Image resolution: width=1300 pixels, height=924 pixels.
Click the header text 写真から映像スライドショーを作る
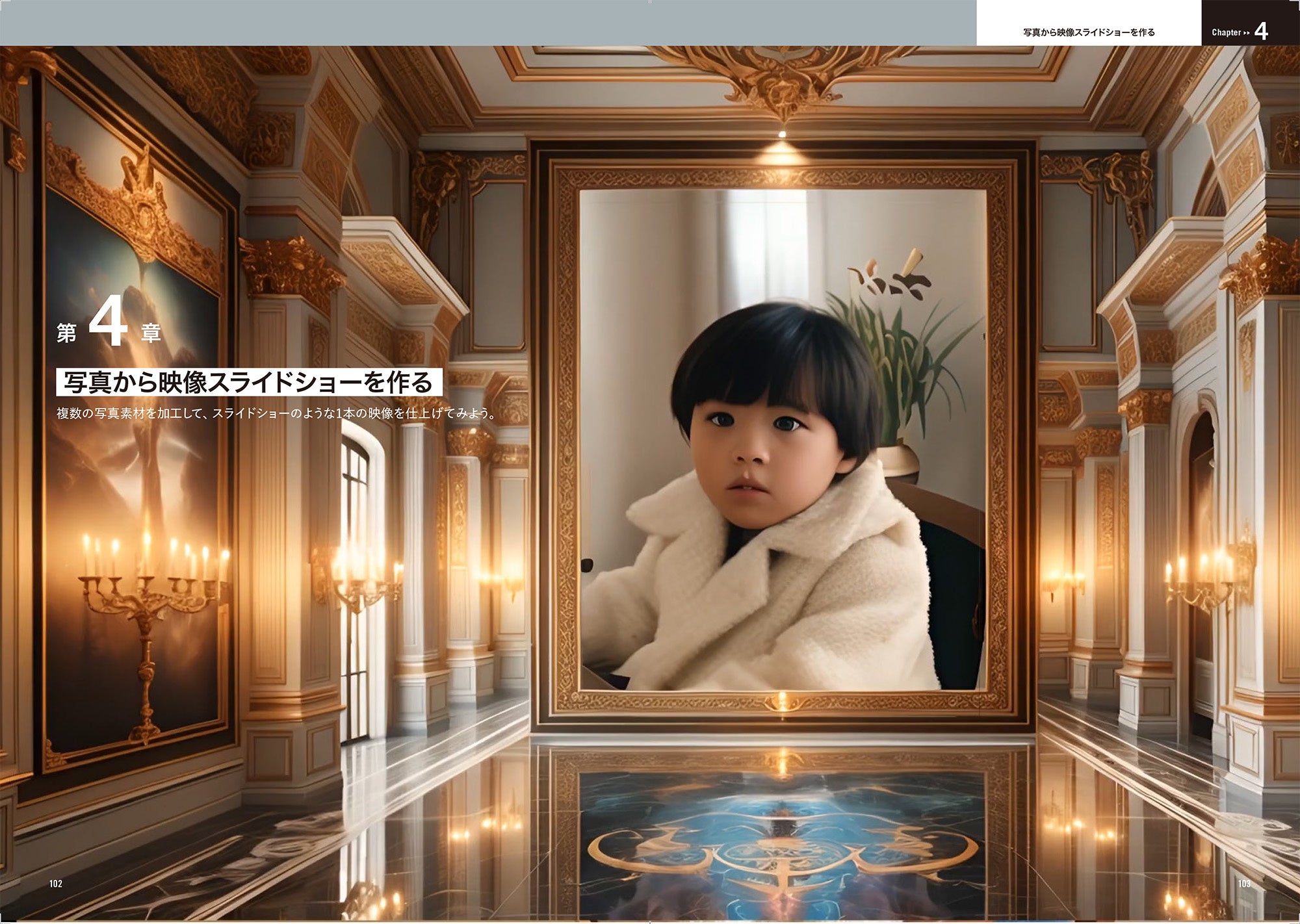(x=1089, y=32)
